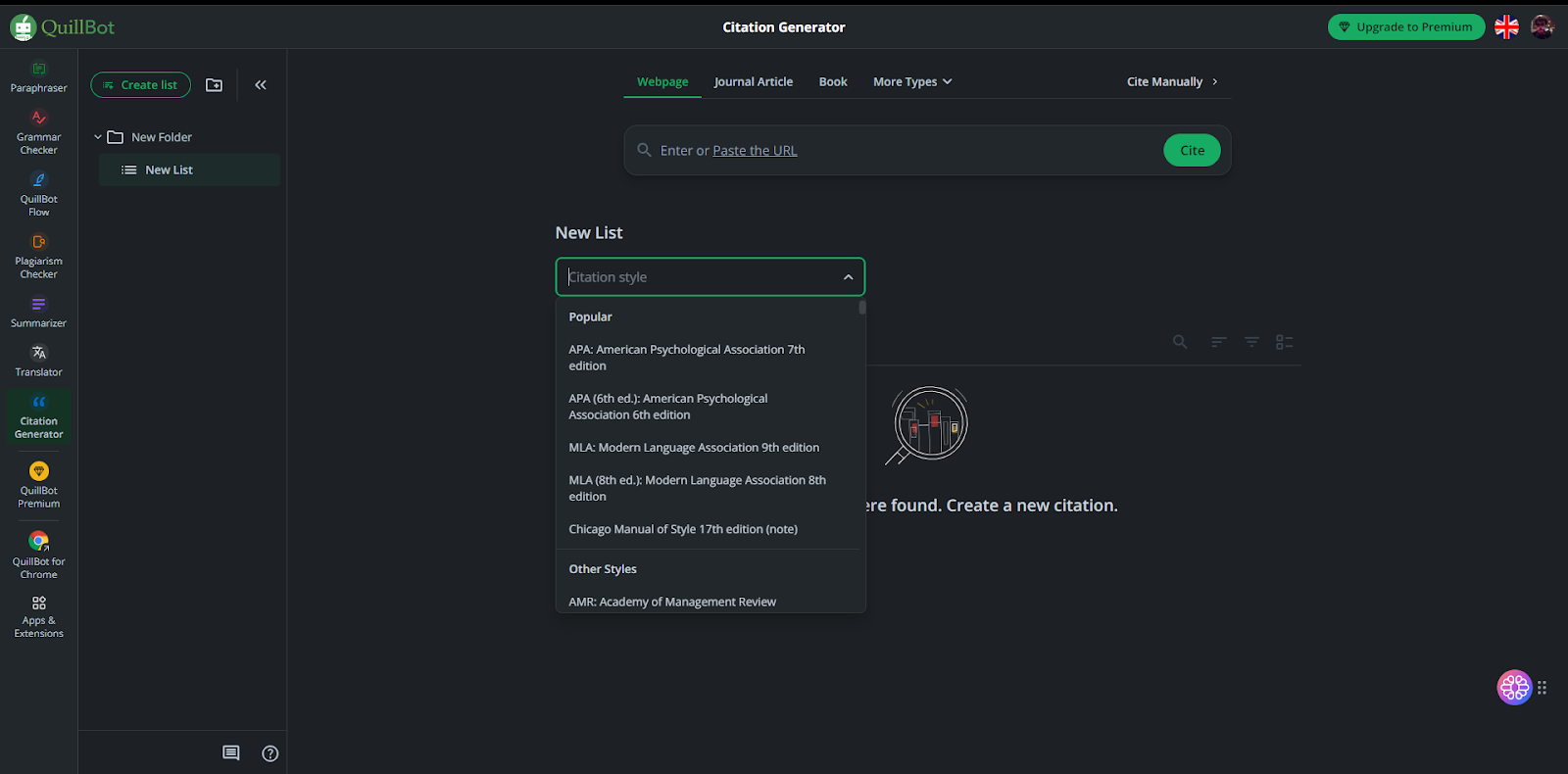The width and height of the screenshot is (1568, 774).
Task: Collapse the New Folder tree item
Action: coord(98,137)
